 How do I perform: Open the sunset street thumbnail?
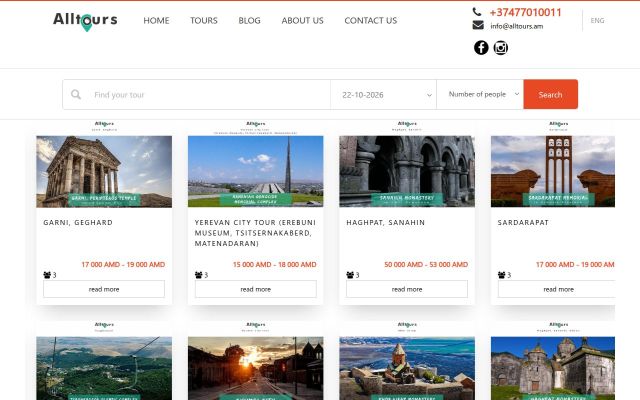point(256,368)
